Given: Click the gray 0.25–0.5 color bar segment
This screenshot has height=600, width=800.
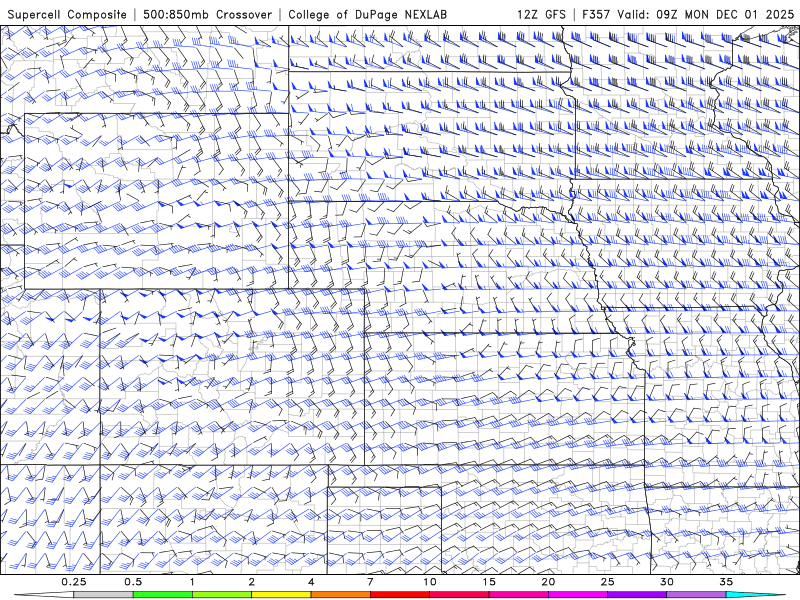Looking at the screenshot, I should pos(104,595).
